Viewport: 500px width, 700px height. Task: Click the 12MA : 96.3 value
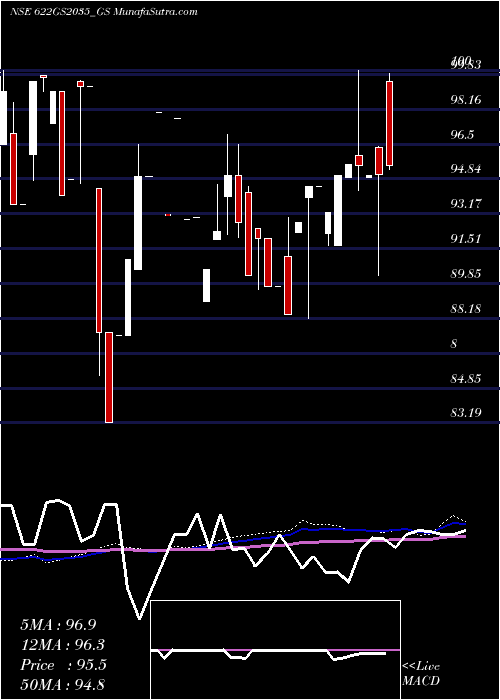pos(62,645)
